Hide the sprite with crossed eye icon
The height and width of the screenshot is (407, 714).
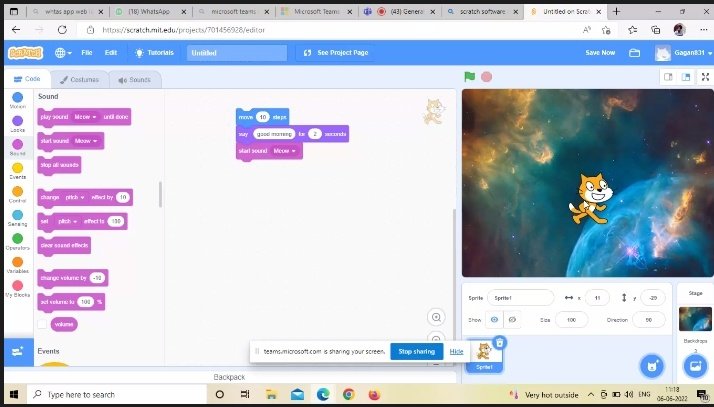(512, 320)
